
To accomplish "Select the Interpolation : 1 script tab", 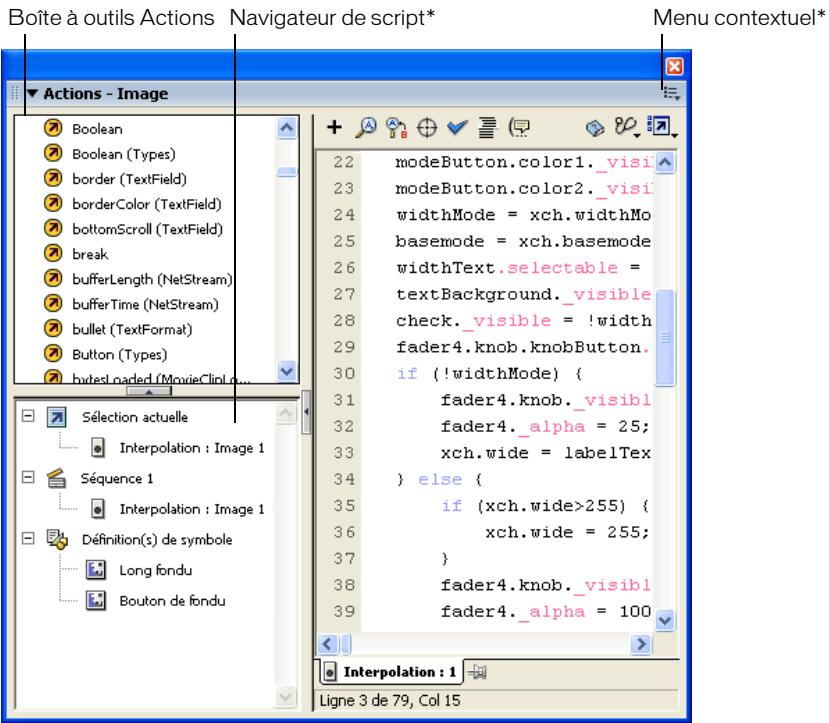I will (391, 672).
